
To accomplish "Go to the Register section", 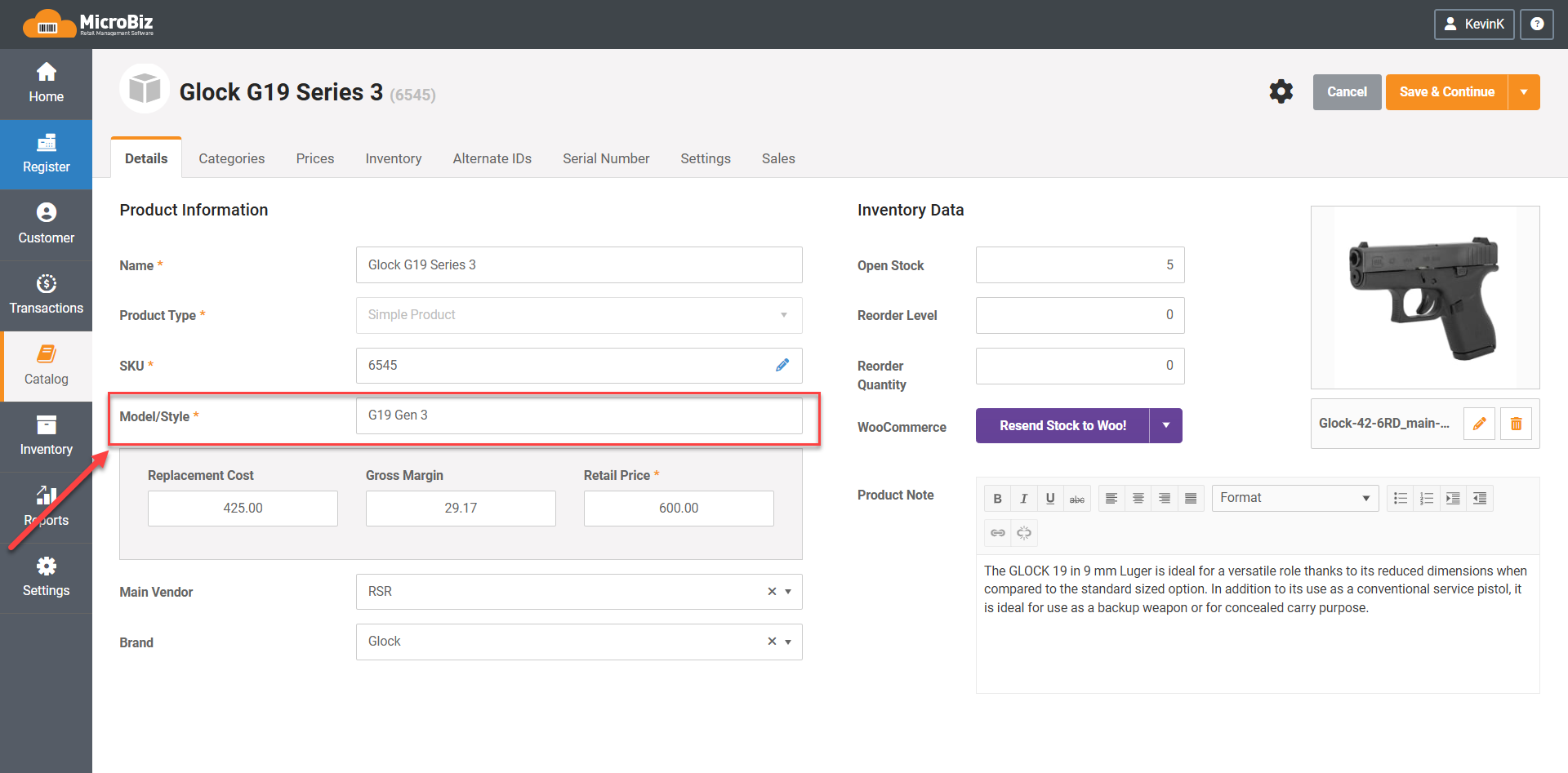I will 46,154.
